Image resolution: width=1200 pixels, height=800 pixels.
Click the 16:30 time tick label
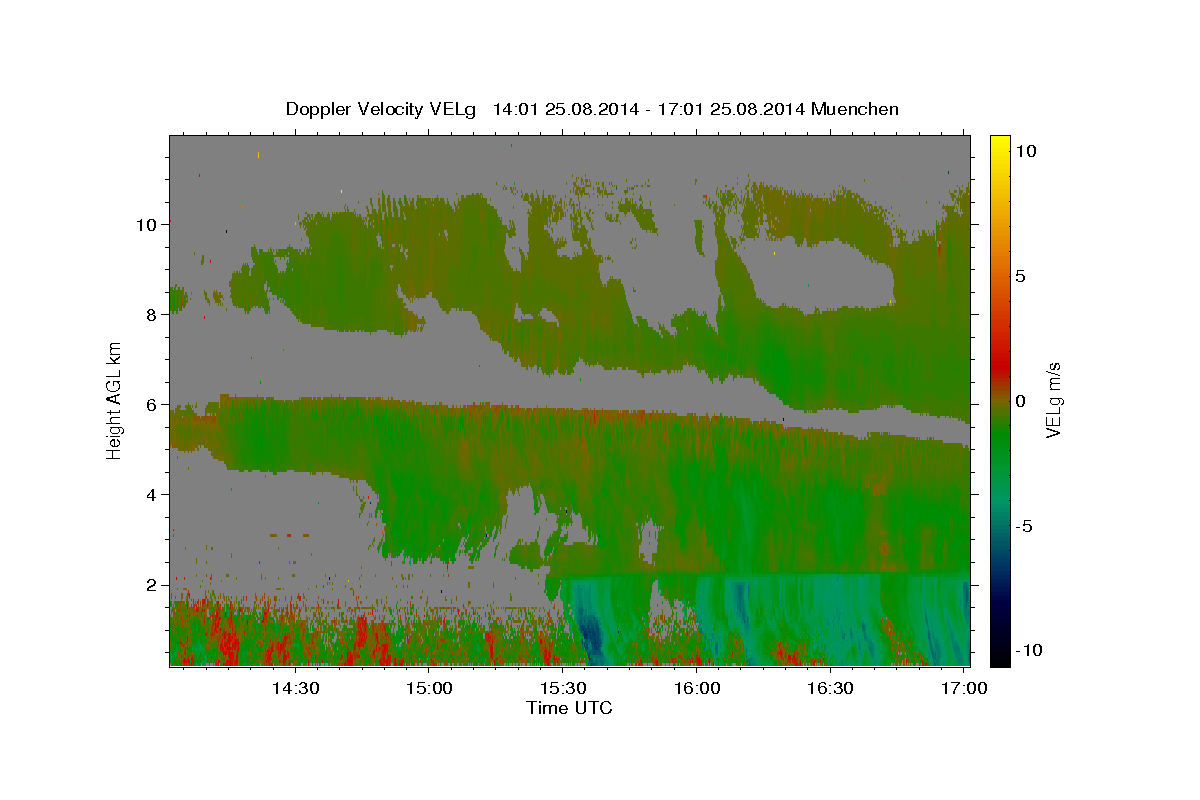830,689
